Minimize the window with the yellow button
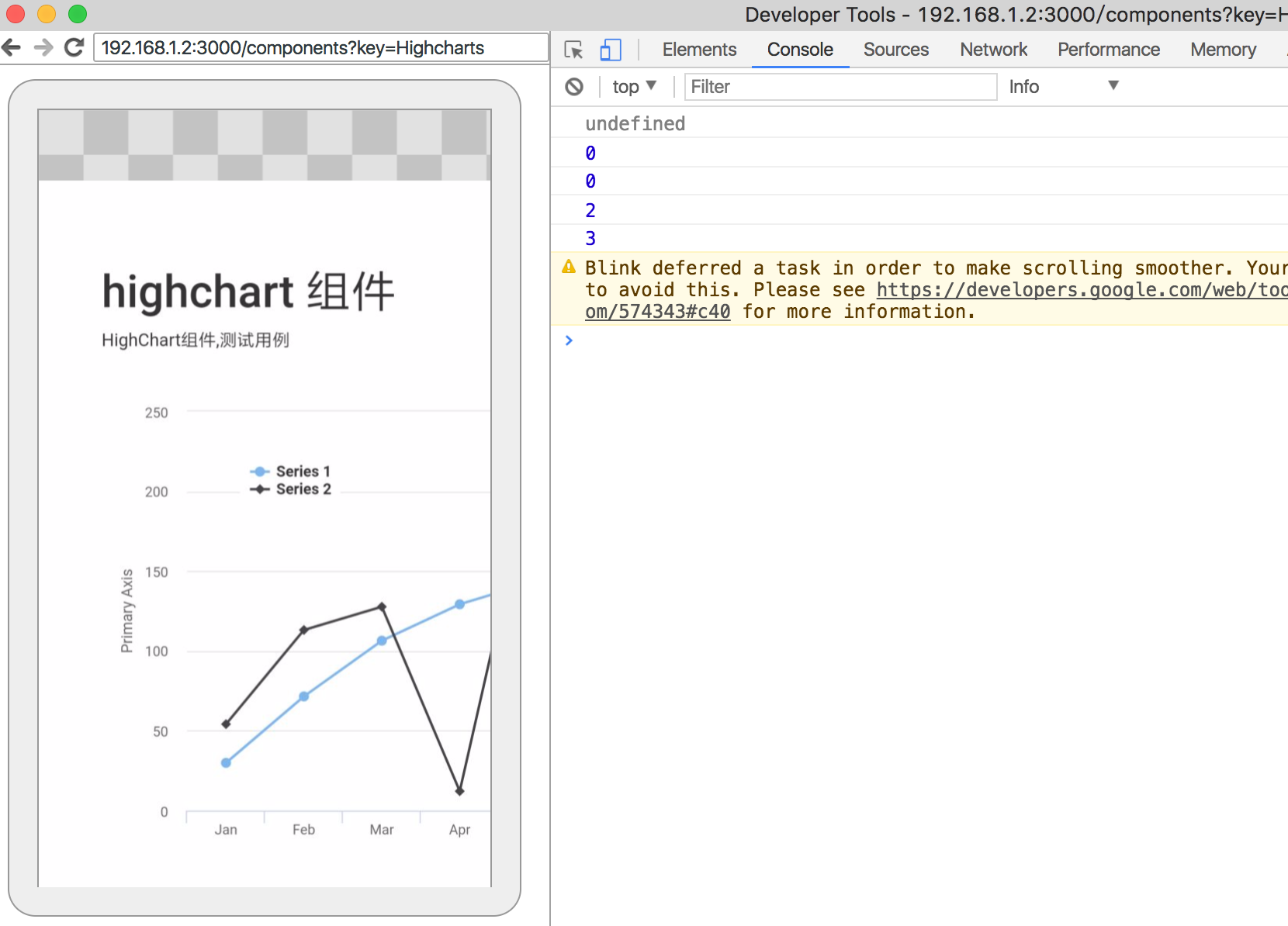Image resolution: width=1288 pixels, height=926 pixels. (47, 14)
